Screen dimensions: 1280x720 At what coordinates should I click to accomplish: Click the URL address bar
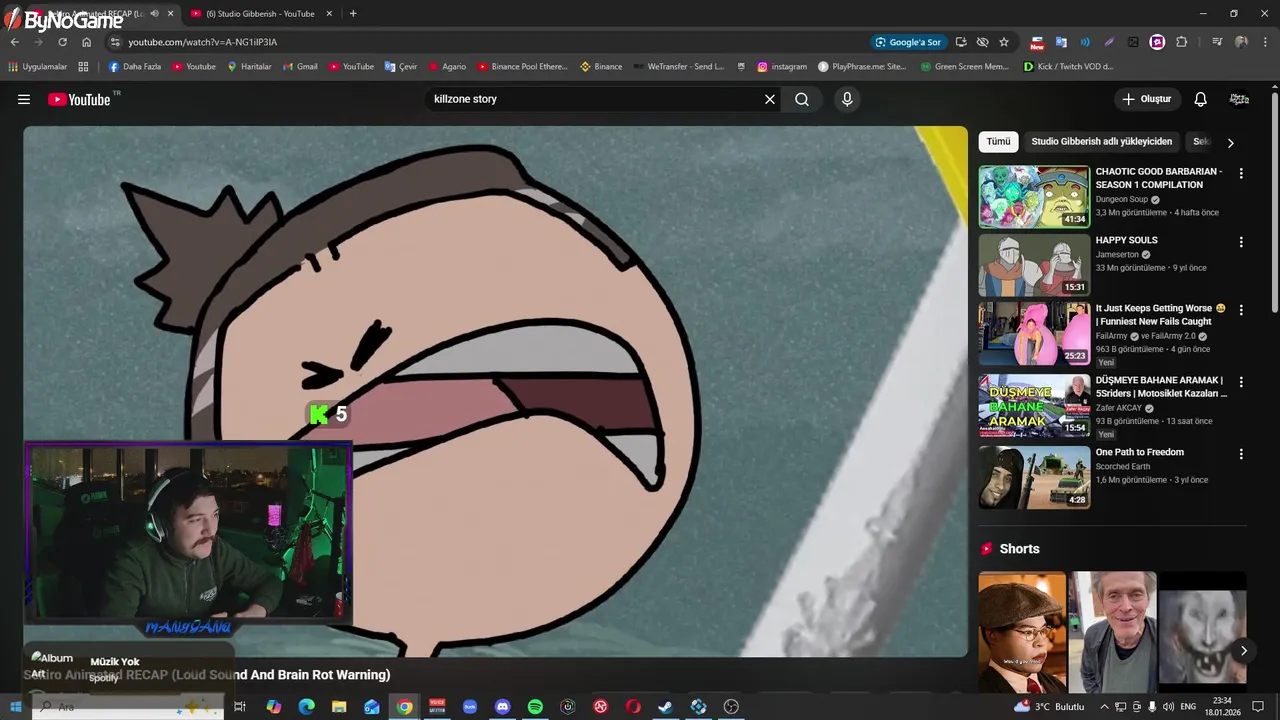pos(480,42)
